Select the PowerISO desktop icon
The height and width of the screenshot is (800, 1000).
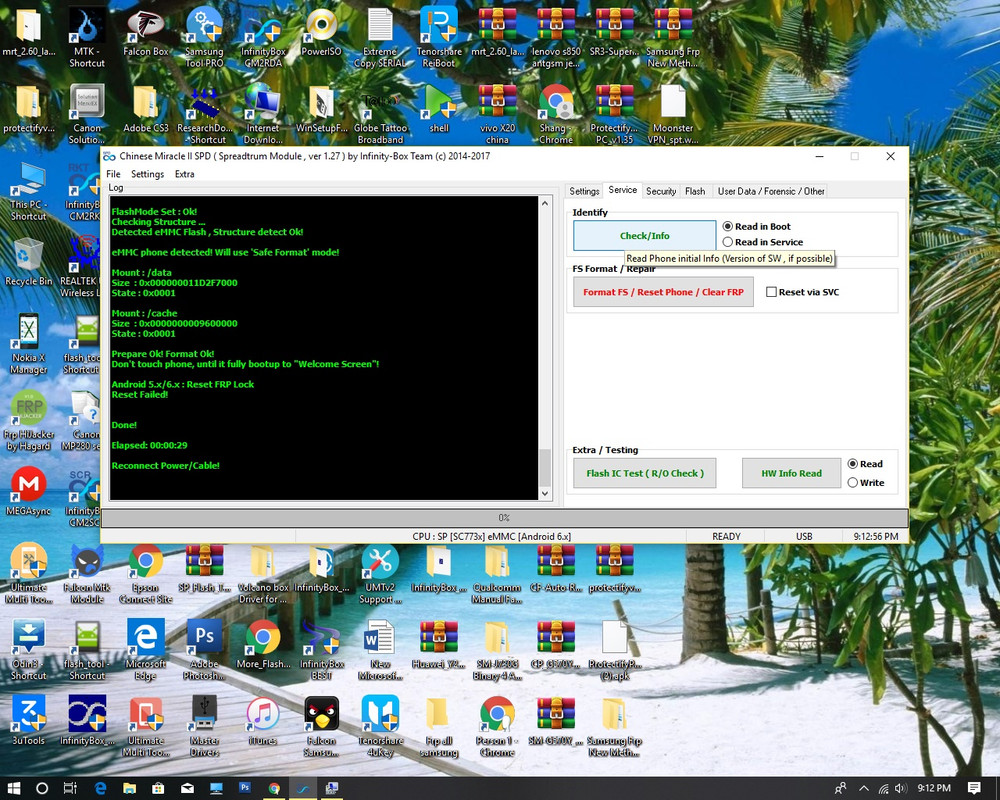point(321,32)
